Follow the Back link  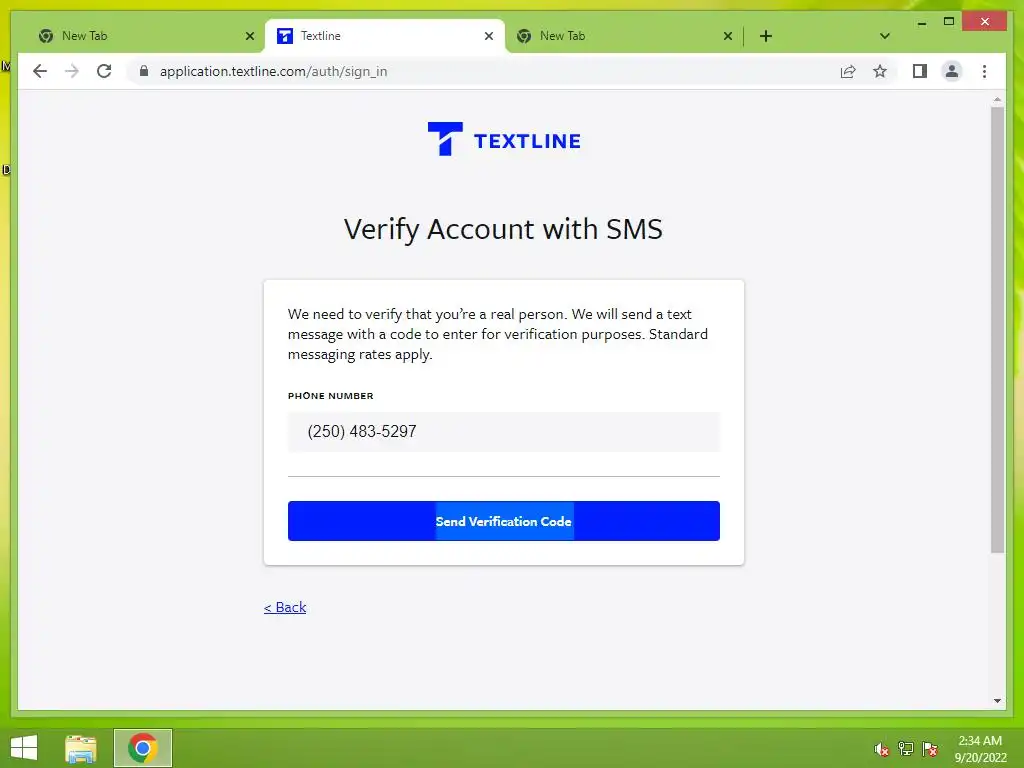coord(285,607)
